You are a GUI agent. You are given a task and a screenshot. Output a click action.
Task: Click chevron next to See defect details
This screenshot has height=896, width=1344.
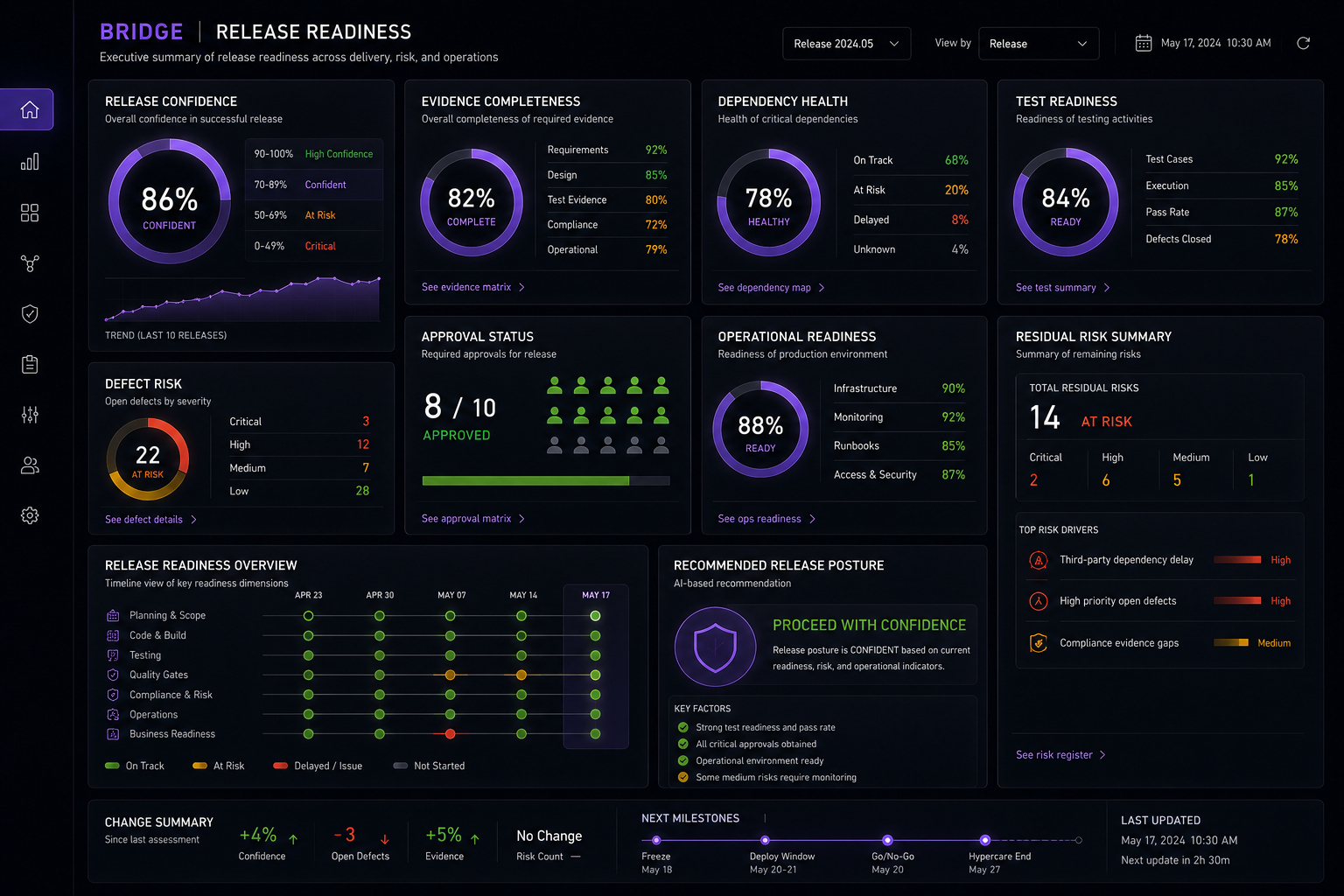[193, 520]
